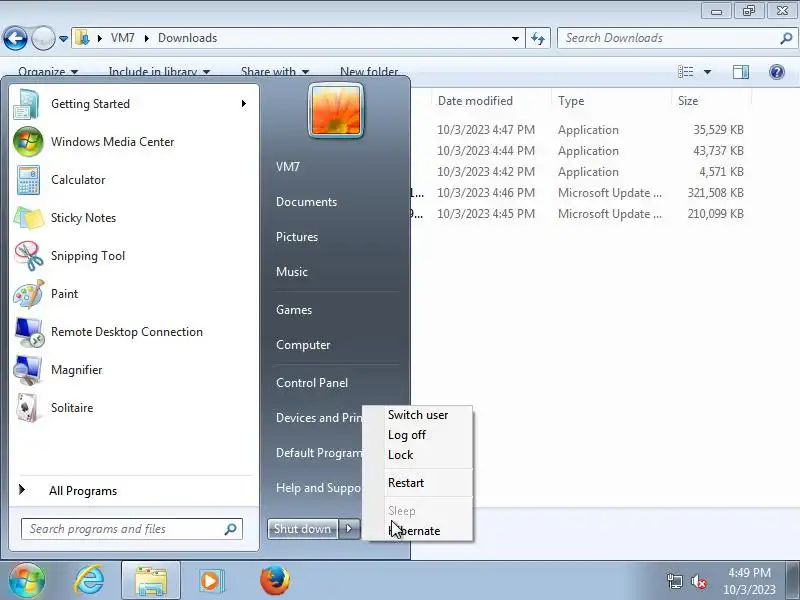Select the file modified at 4:42 PM

[582, 172]
